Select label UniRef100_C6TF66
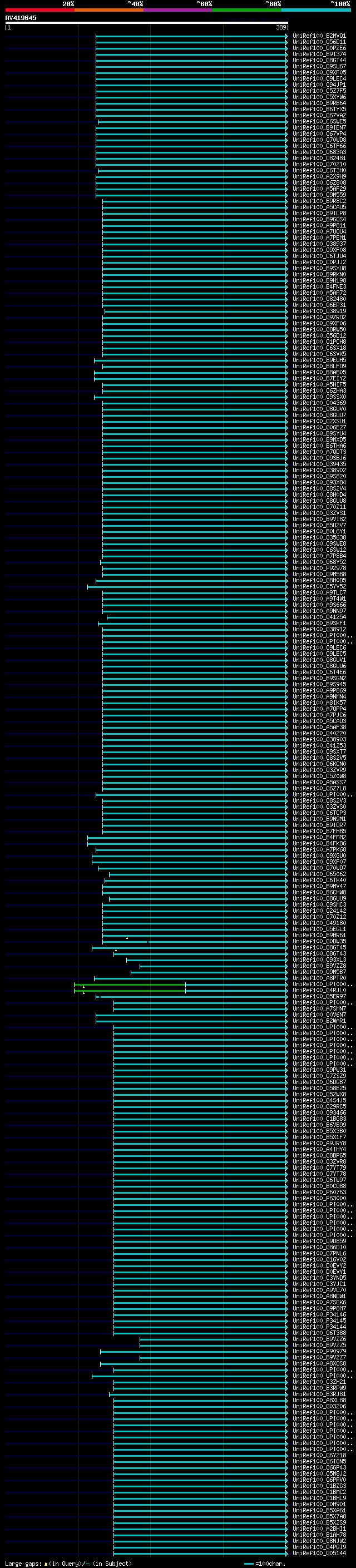The image size is (356, 1568). pos(319,146)
